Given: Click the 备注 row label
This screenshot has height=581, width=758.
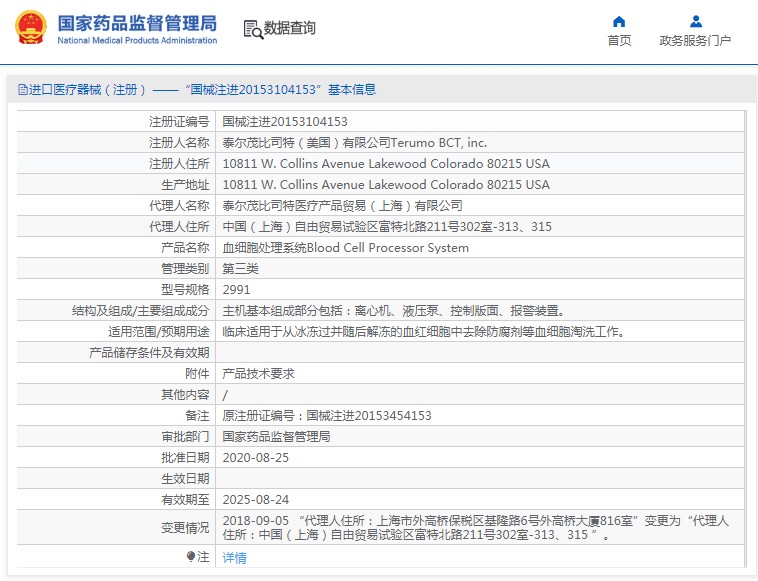Looking at the screenshot, I should 197,416.
